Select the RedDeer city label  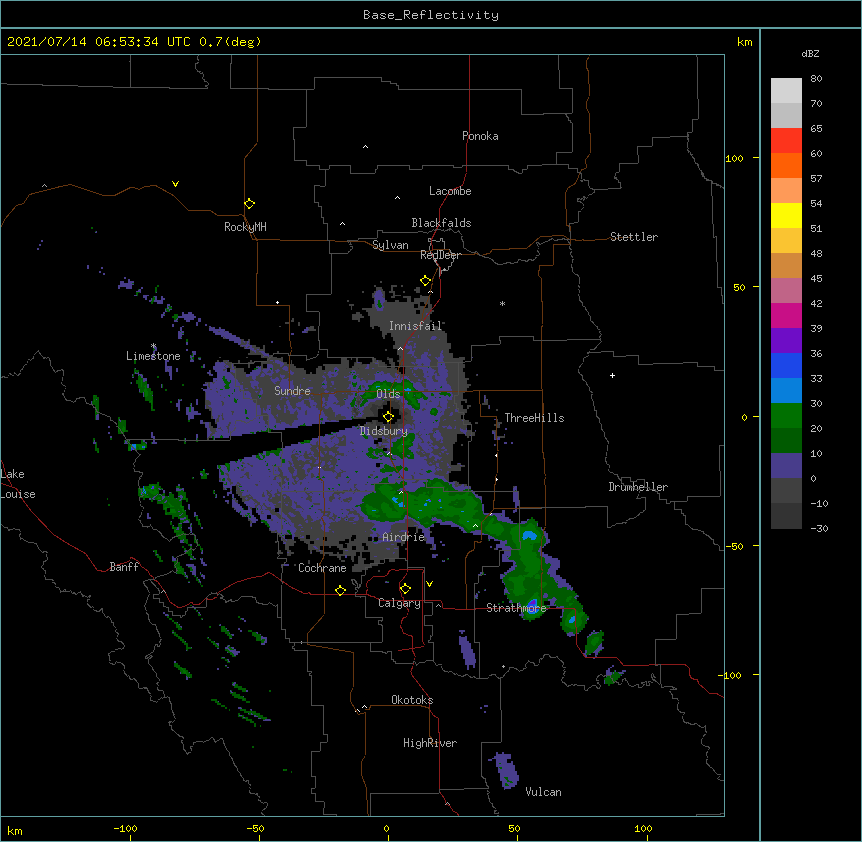point(440,255)
